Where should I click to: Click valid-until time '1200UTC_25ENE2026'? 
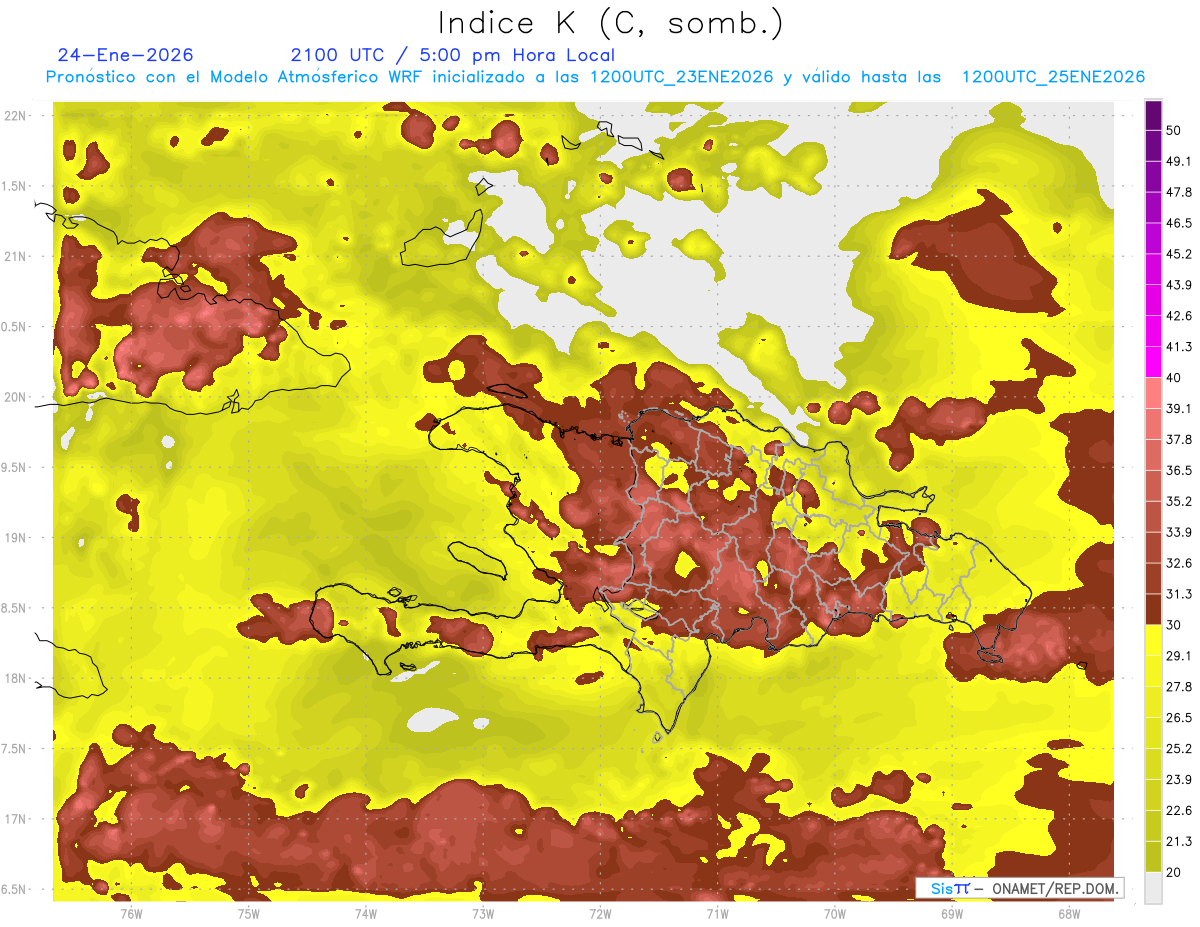[1053, 77]
